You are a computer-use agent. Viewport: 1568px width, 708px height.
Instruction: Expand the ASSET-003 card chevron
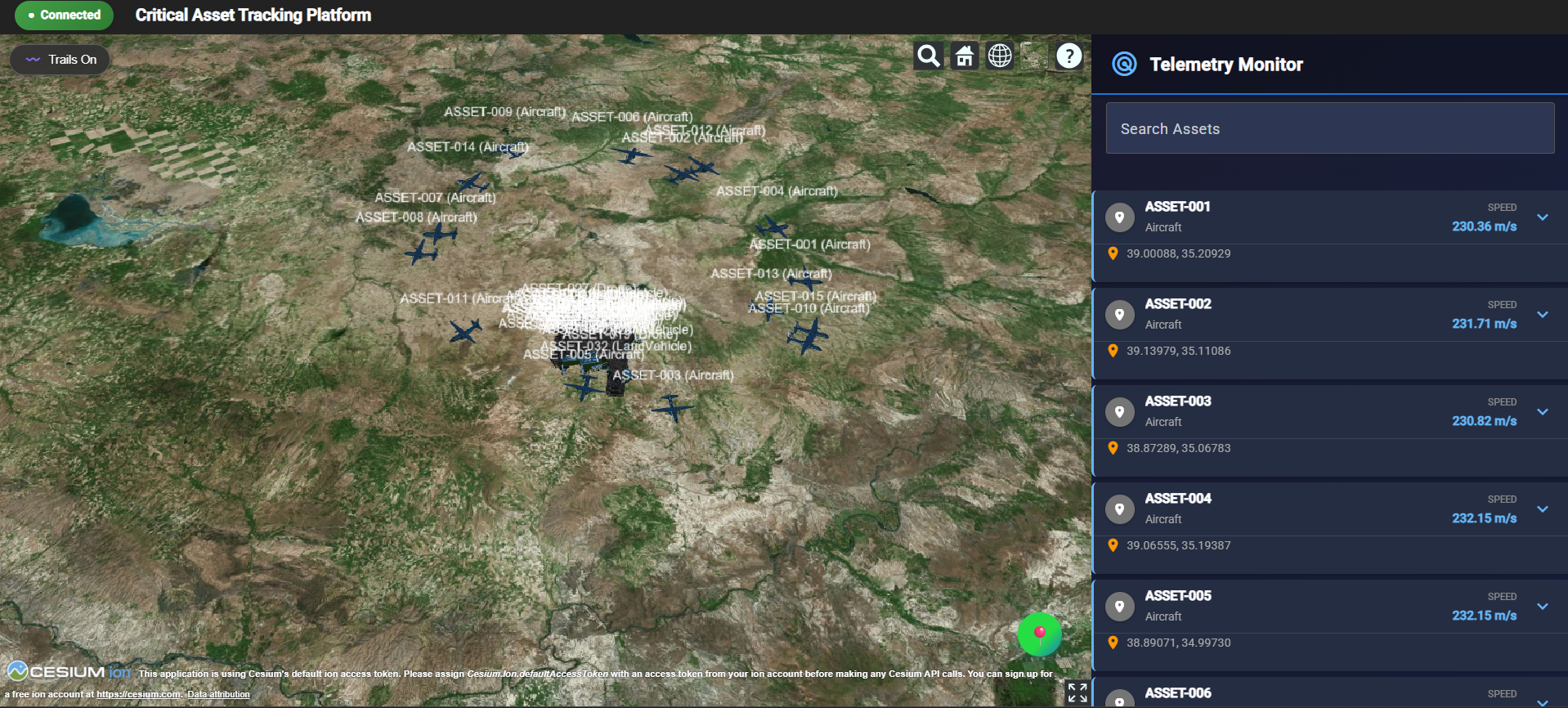(1543, 412)
